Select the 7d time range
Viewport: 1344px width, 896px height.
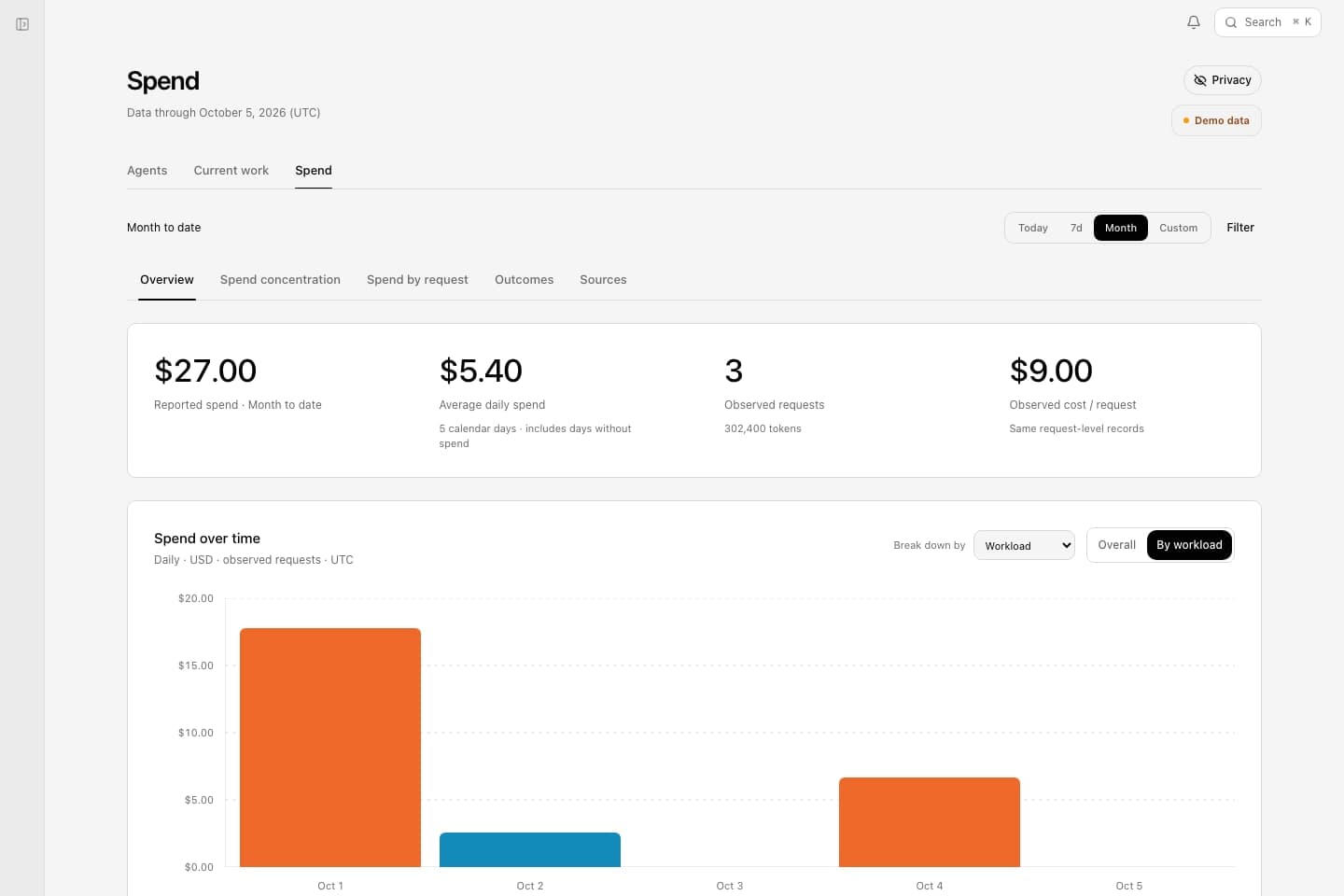pos(1076,228)
